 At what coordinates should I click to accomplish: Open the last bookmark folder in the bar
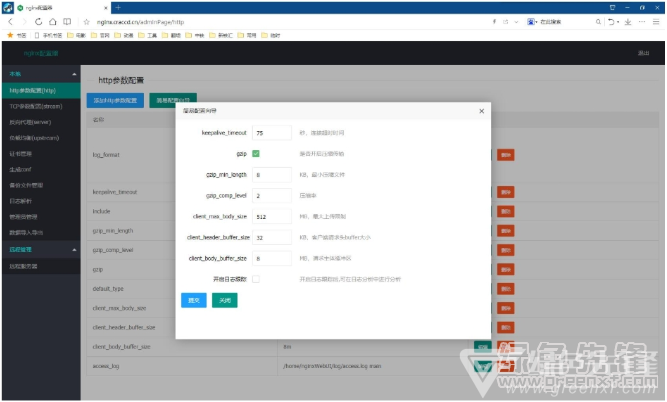271,35
